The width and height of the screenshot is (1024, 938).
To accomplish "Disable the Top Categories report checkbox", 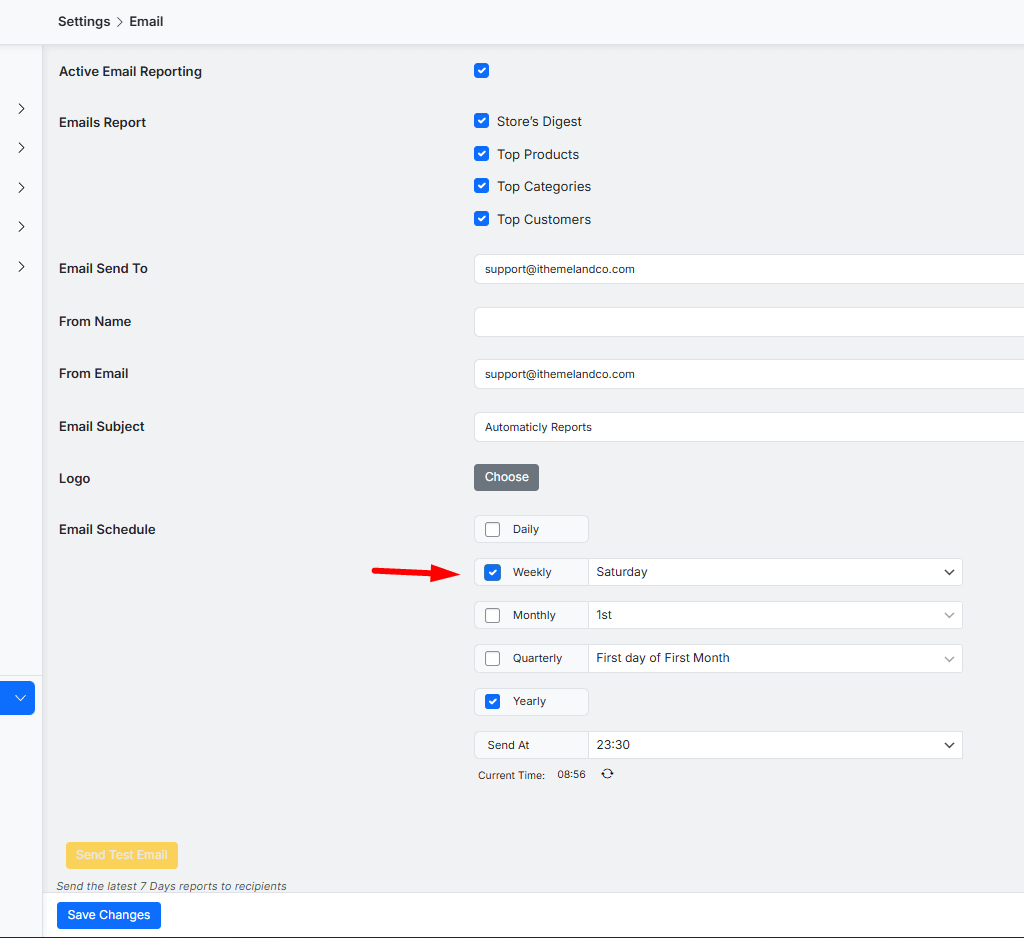I will pyautogui.click(x=481, y=186).
